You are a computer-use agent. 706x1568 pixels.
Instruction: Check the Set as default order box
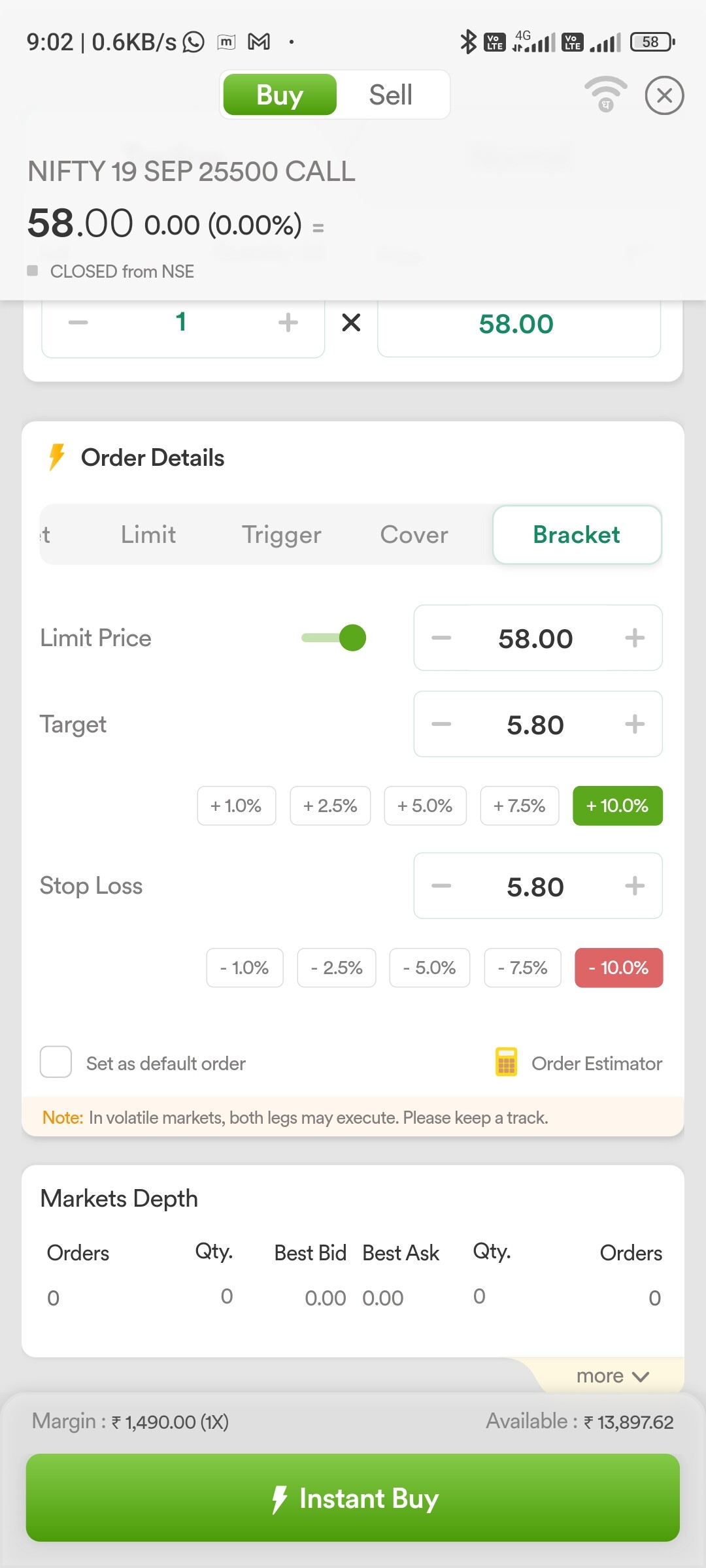coord(56,1062)
